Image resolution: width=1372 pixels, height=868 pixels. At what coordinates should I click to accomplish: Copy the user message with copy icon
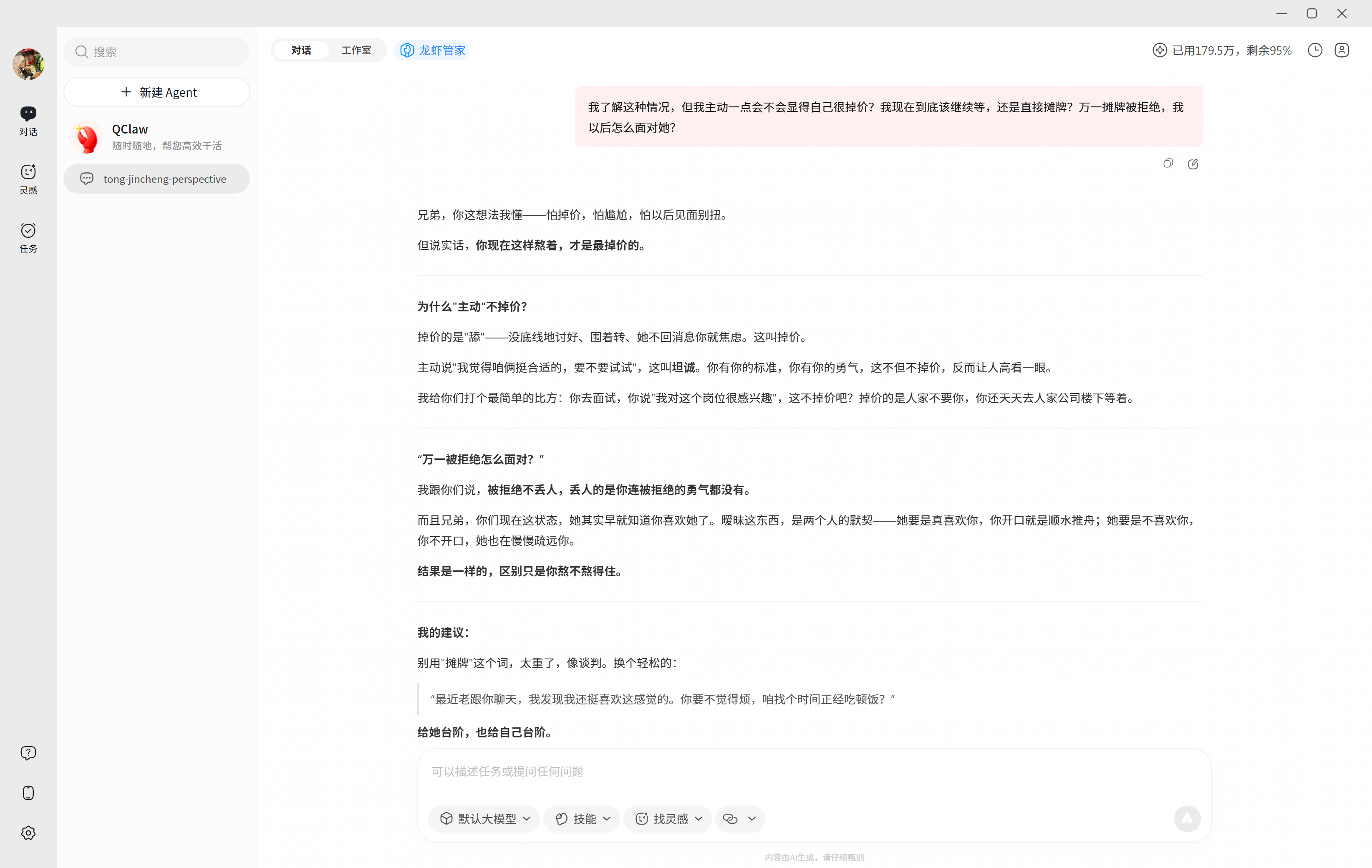pos(1168,164)
